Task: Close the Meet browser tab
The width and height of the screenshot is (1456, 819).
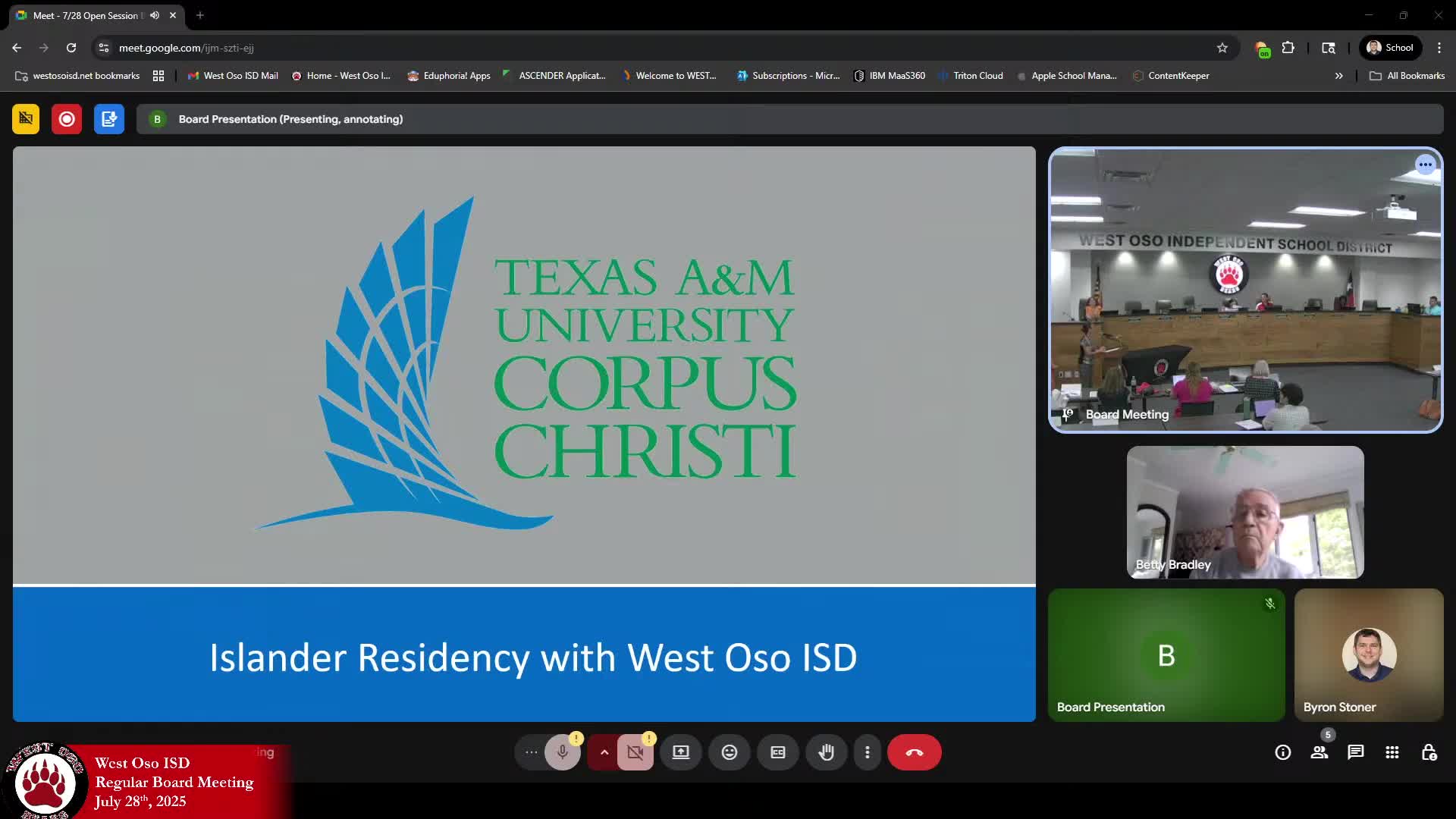Action: point(173,15)
